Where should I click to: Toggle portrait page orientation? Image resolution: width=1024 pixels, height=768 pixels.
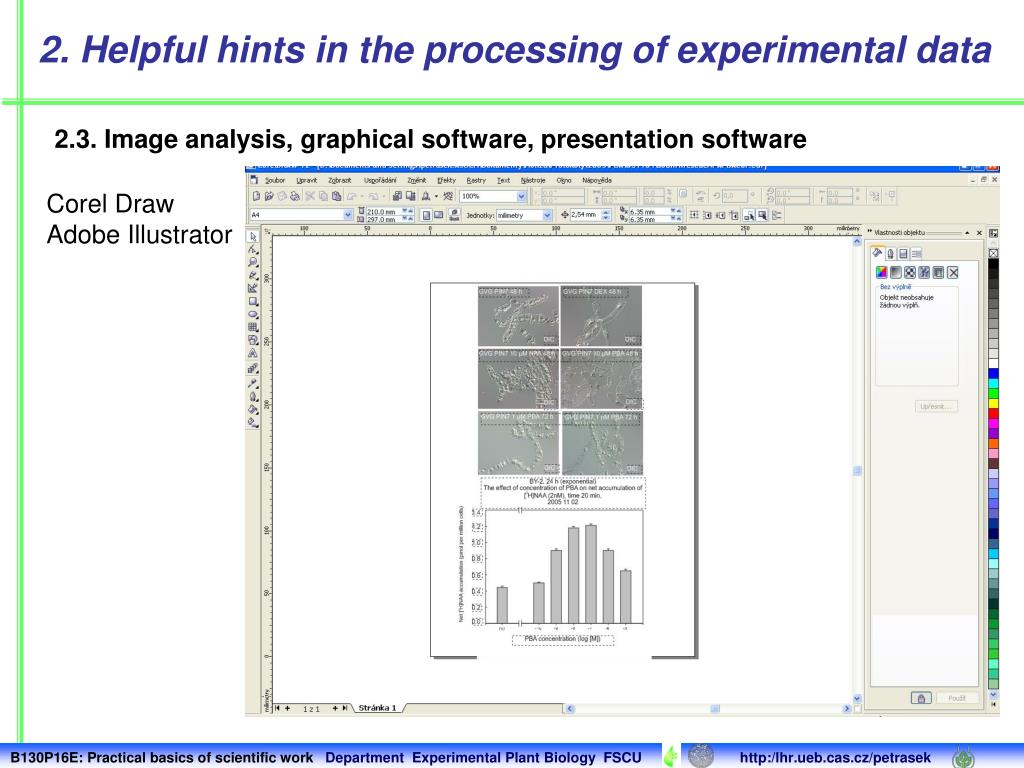[426, 215]
